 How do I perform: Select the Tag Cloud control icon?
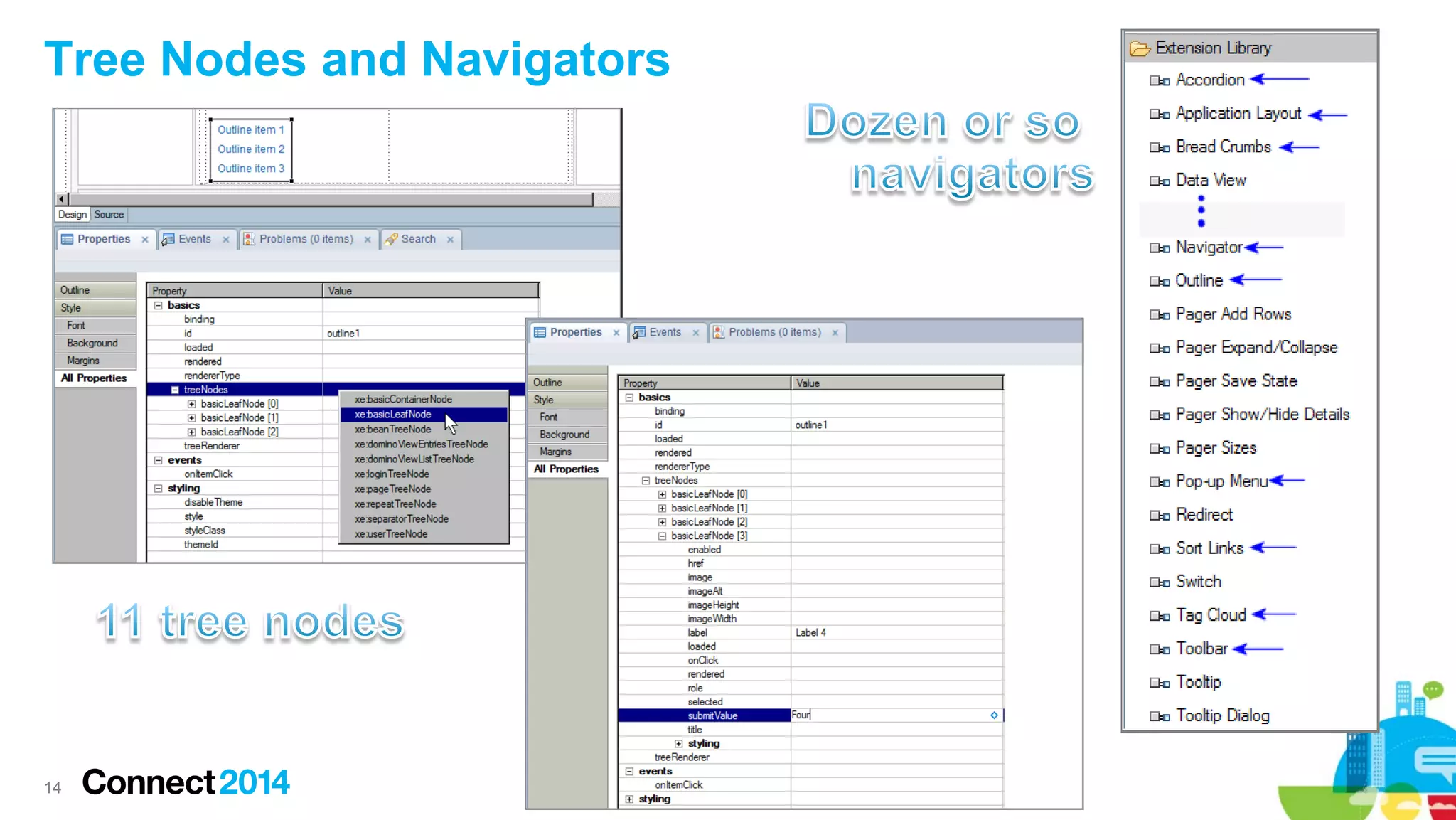[1160, 615]
